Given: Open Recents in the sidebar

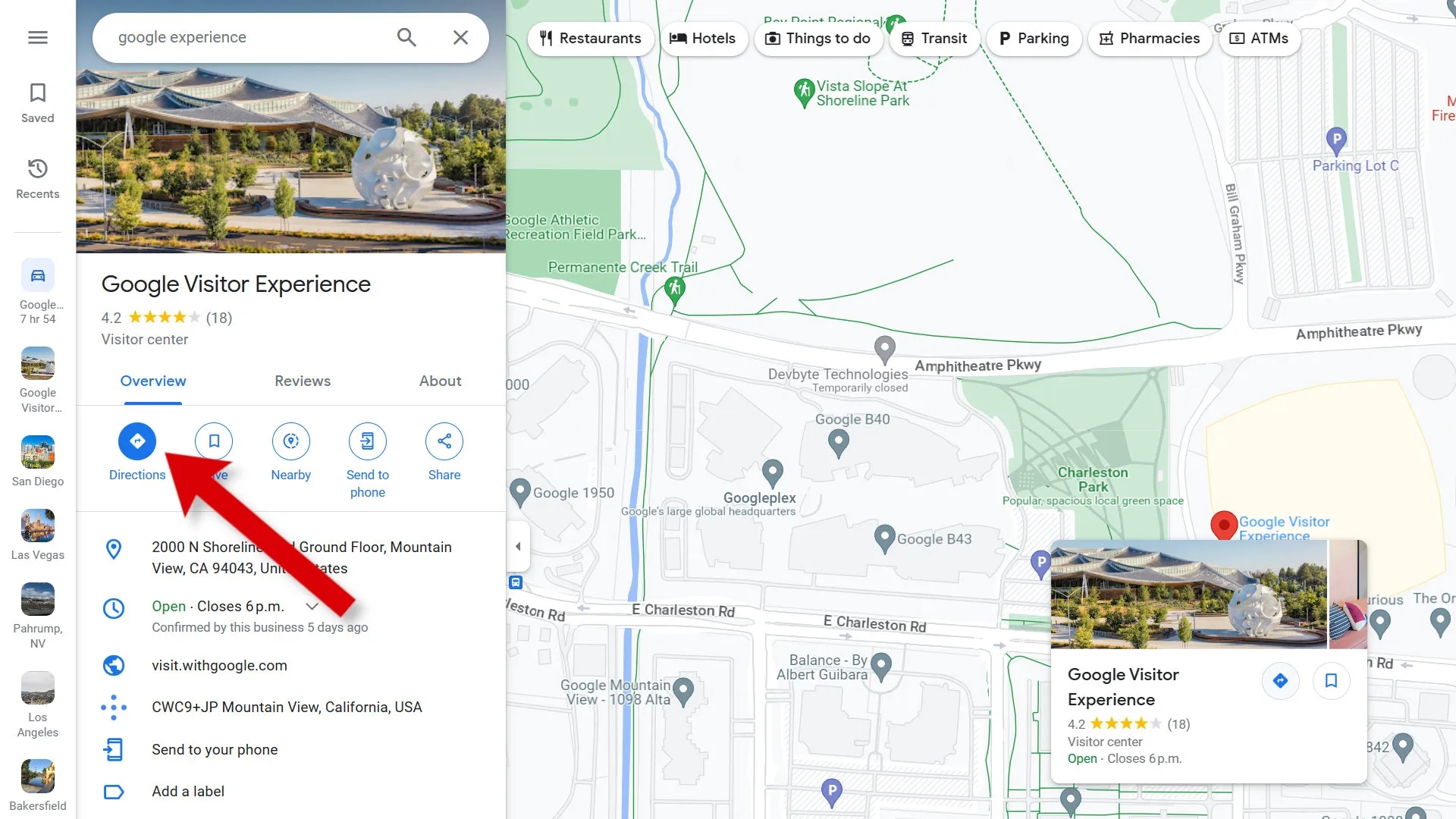Looking at the screenshot, I should [x=38, y=179].
